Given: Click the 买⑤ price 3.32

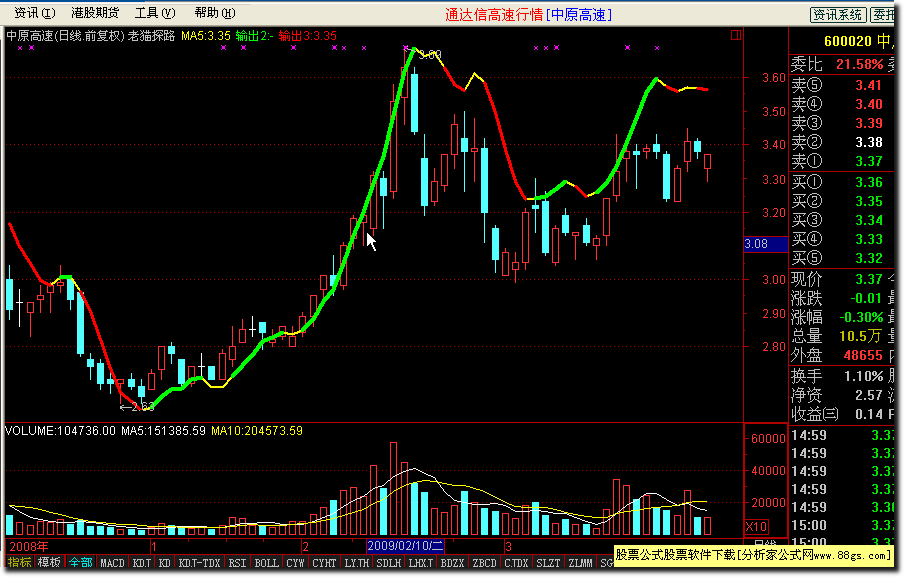Looking at the screenshot, I should coord(868,258).
